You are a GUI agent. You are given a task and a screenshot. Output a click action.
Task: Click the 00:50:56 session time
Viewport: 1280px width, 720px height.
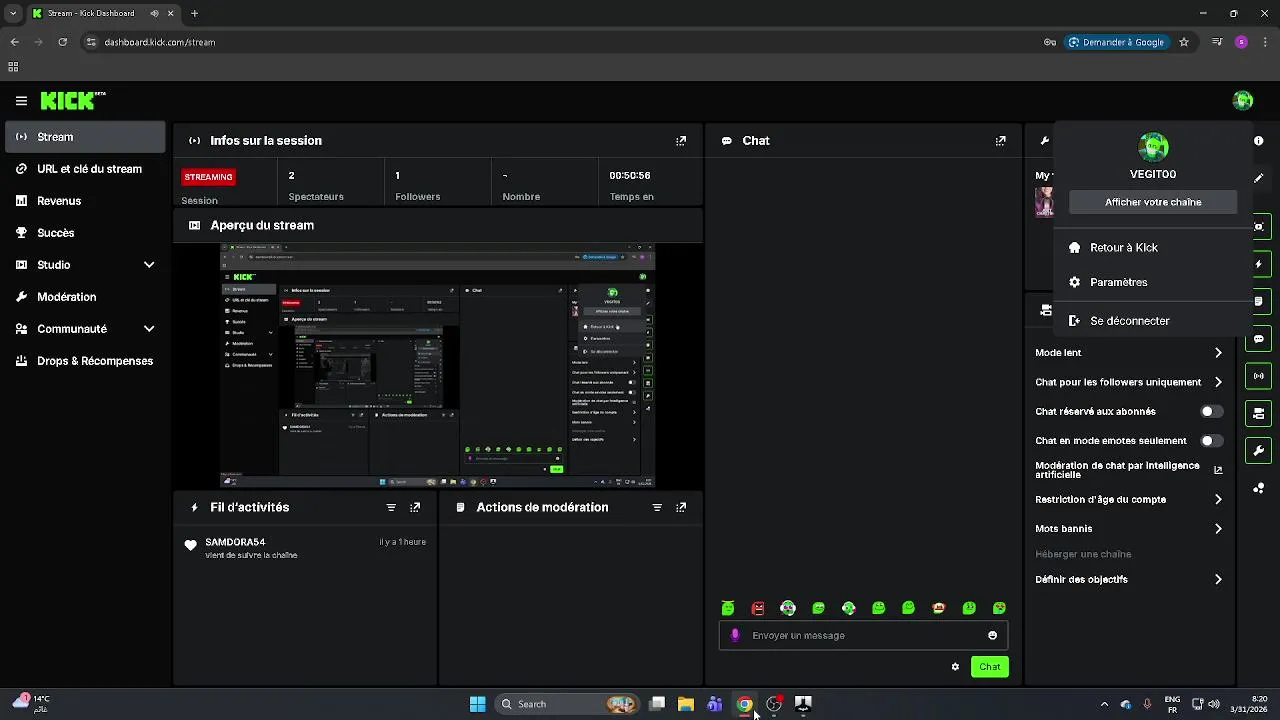(x=630, y=175)
